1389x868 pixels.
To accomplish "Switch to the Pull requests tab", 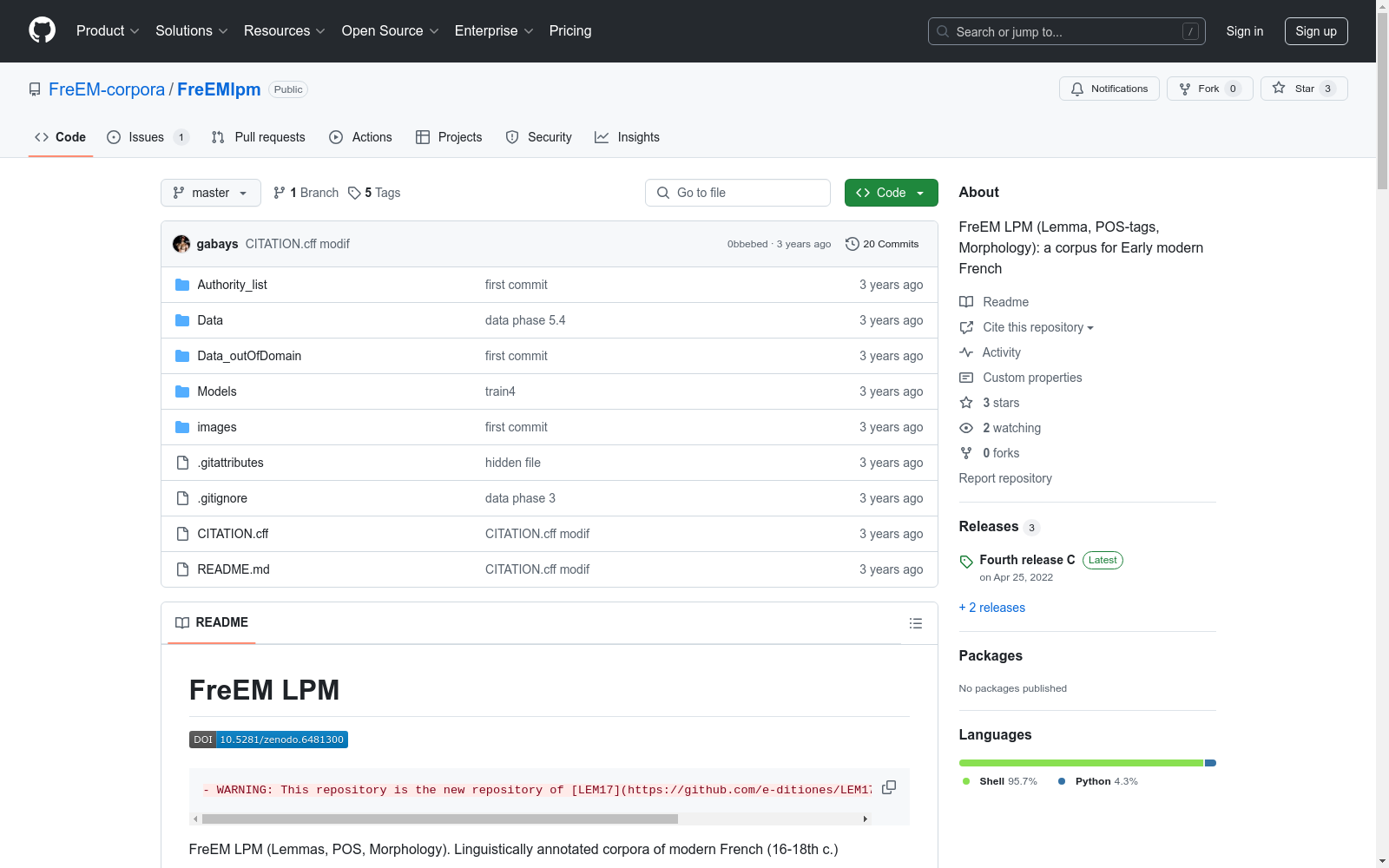I will point(259,137).
